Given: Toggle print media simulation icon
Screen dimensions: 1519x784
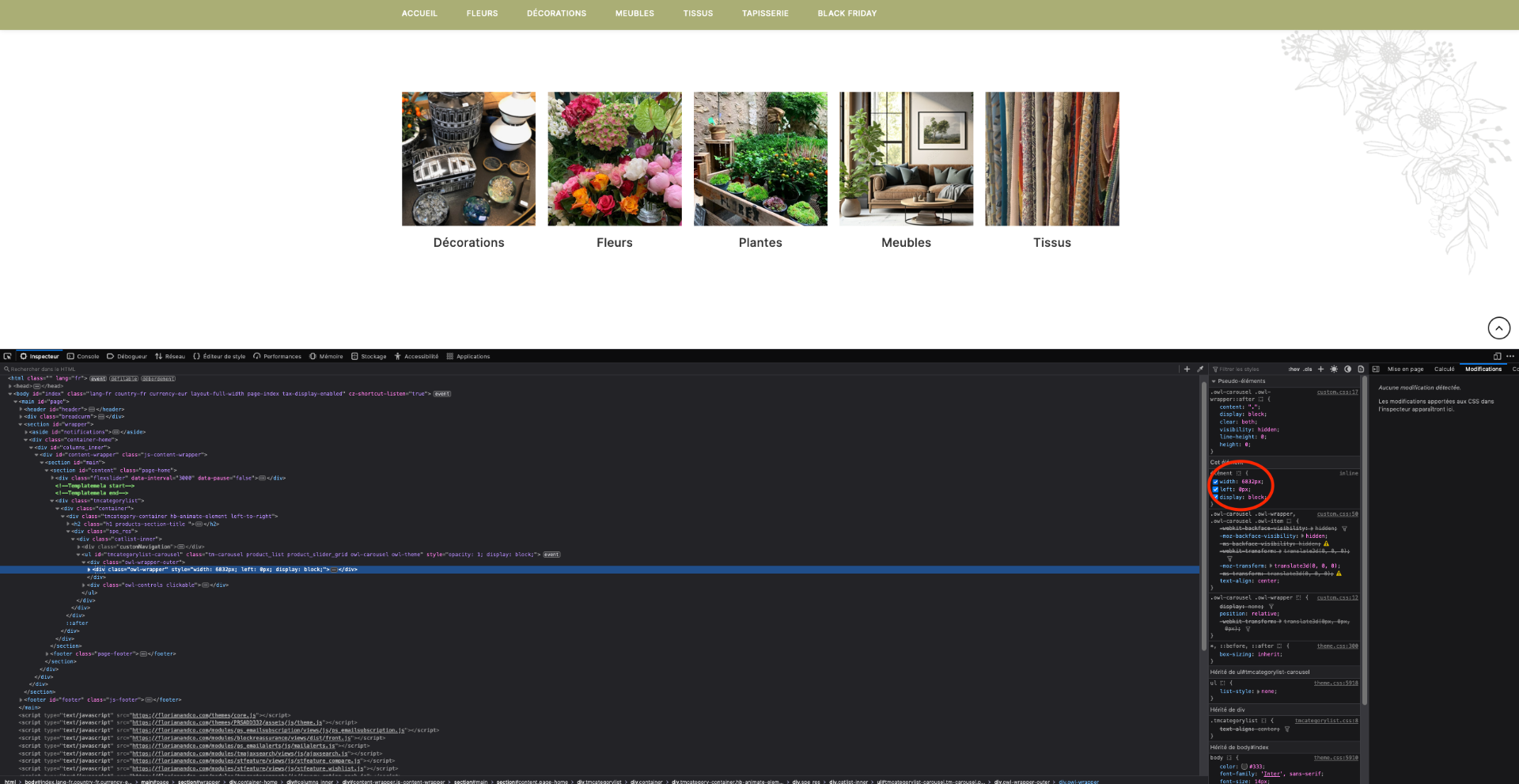Looking at the screenshot, I should [x=1361, y=369].
